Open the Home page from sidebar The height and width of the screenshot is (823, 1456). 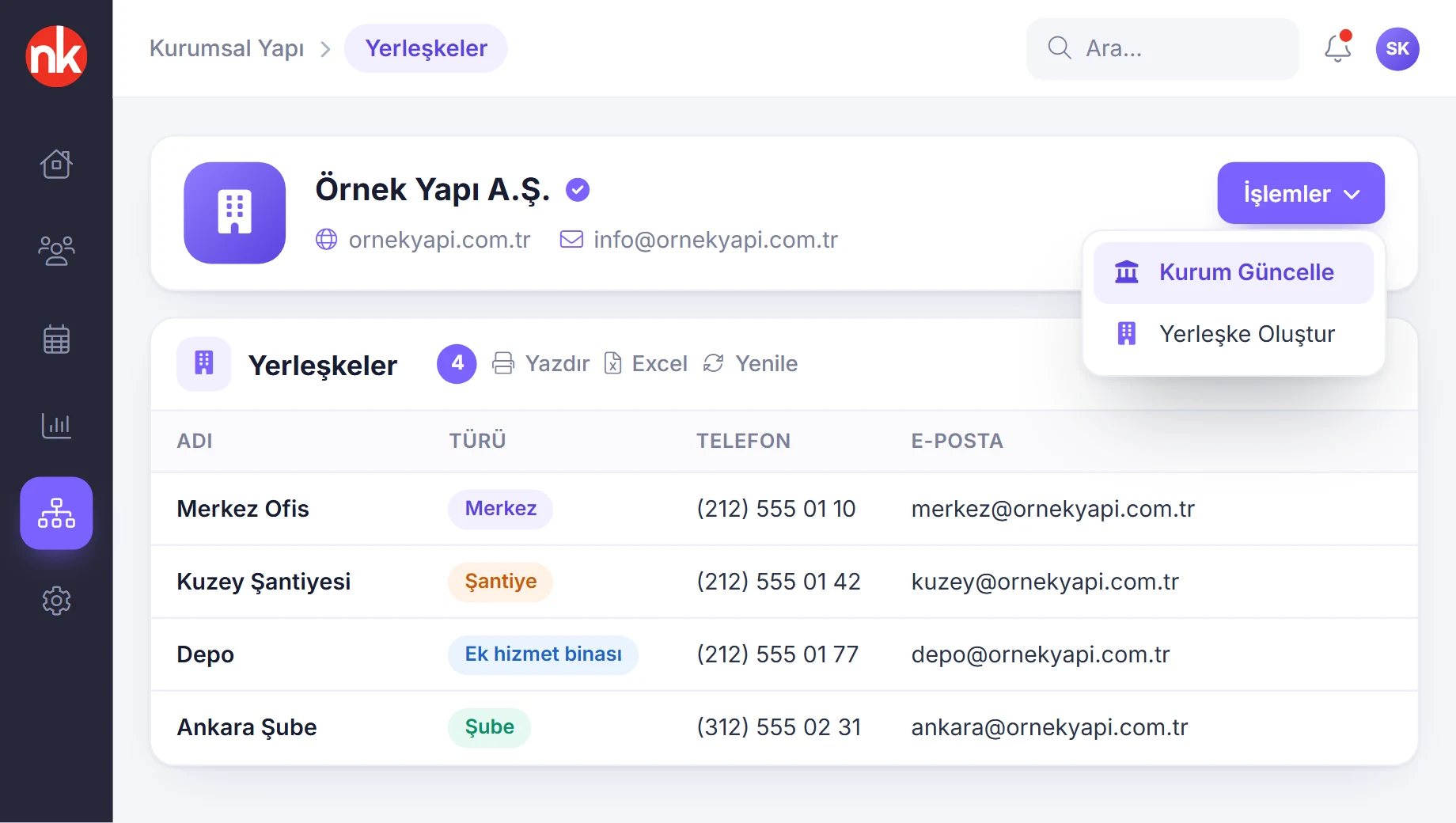(x=56, y=164)
